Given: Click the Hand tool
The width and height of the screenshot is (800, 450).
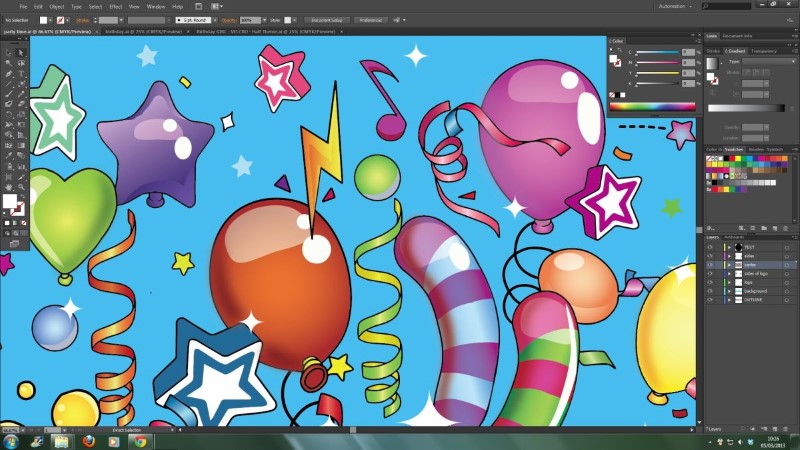Looking at the screenshot, I should pos(8,186).
